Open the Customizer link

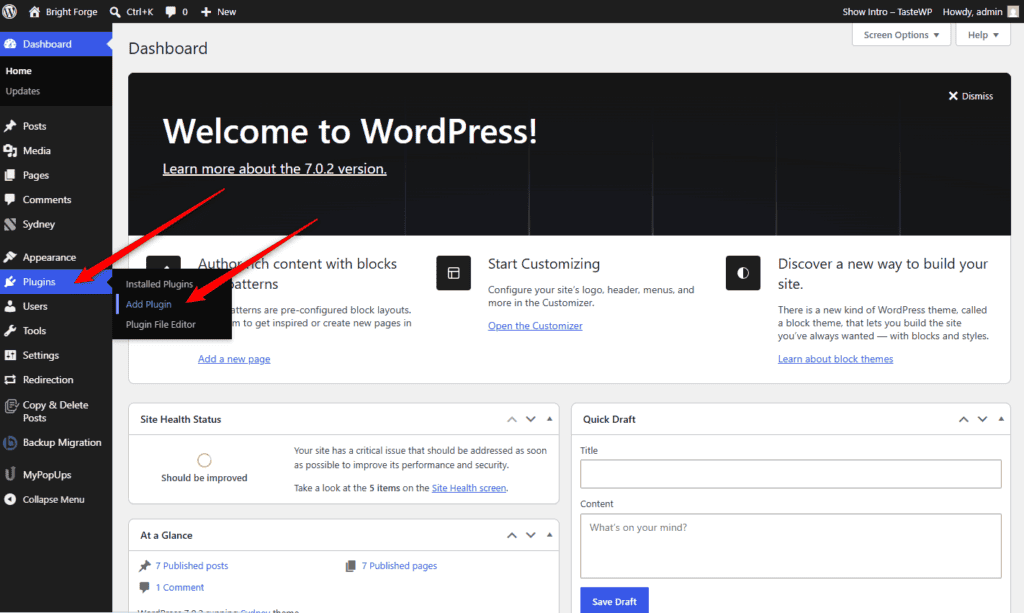[535, 326]
